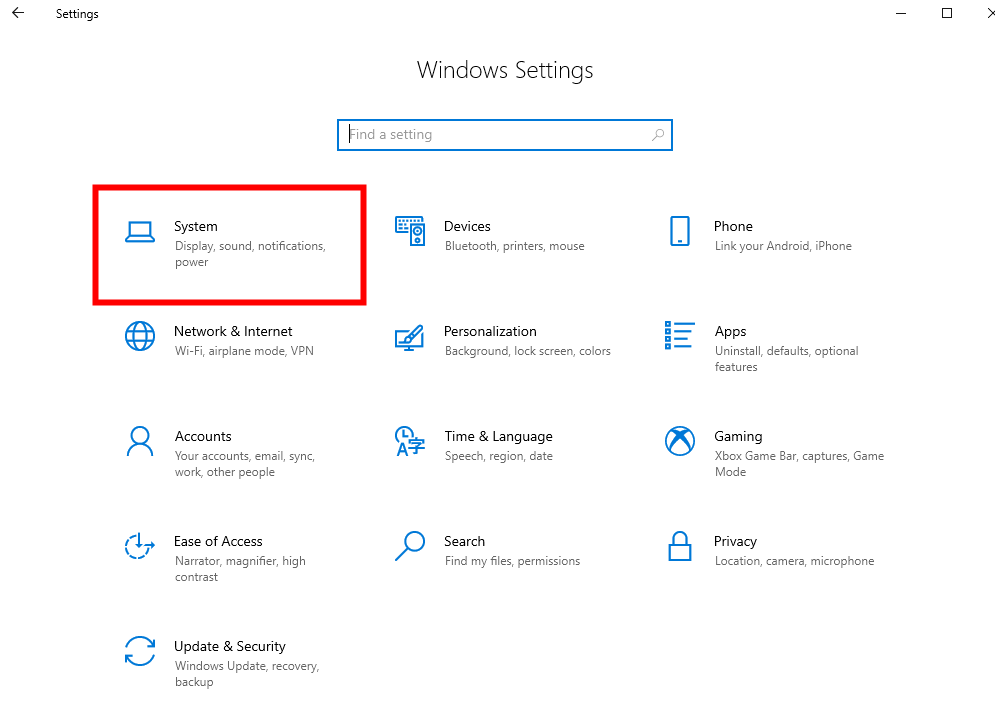Click the Gaming Xbox icon
Viewport: 995px width, 715px height.
tap(680, 441)
